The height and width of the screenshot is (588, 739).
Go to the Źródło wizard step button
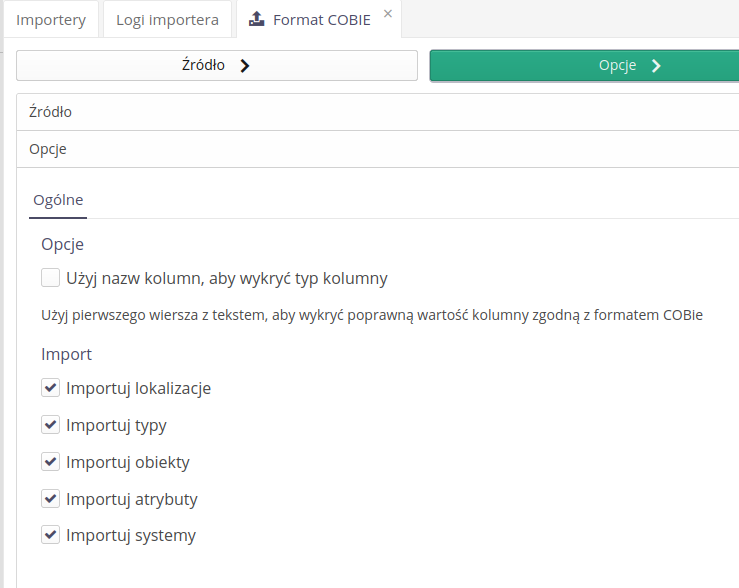216,66
